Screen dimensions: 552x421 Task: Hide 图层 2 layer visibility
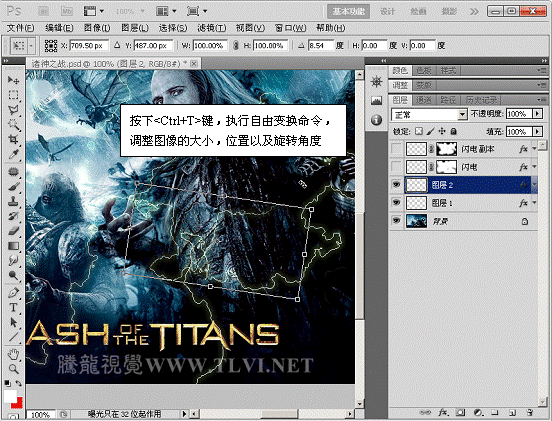397,184
